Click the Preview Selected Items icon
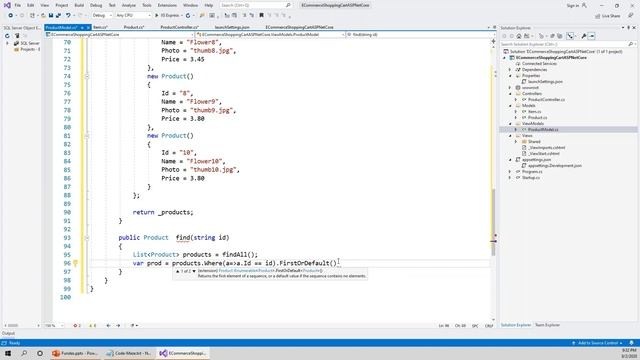Image resolution: width=640 pixels, height=360 pixels. coord(592,36)
